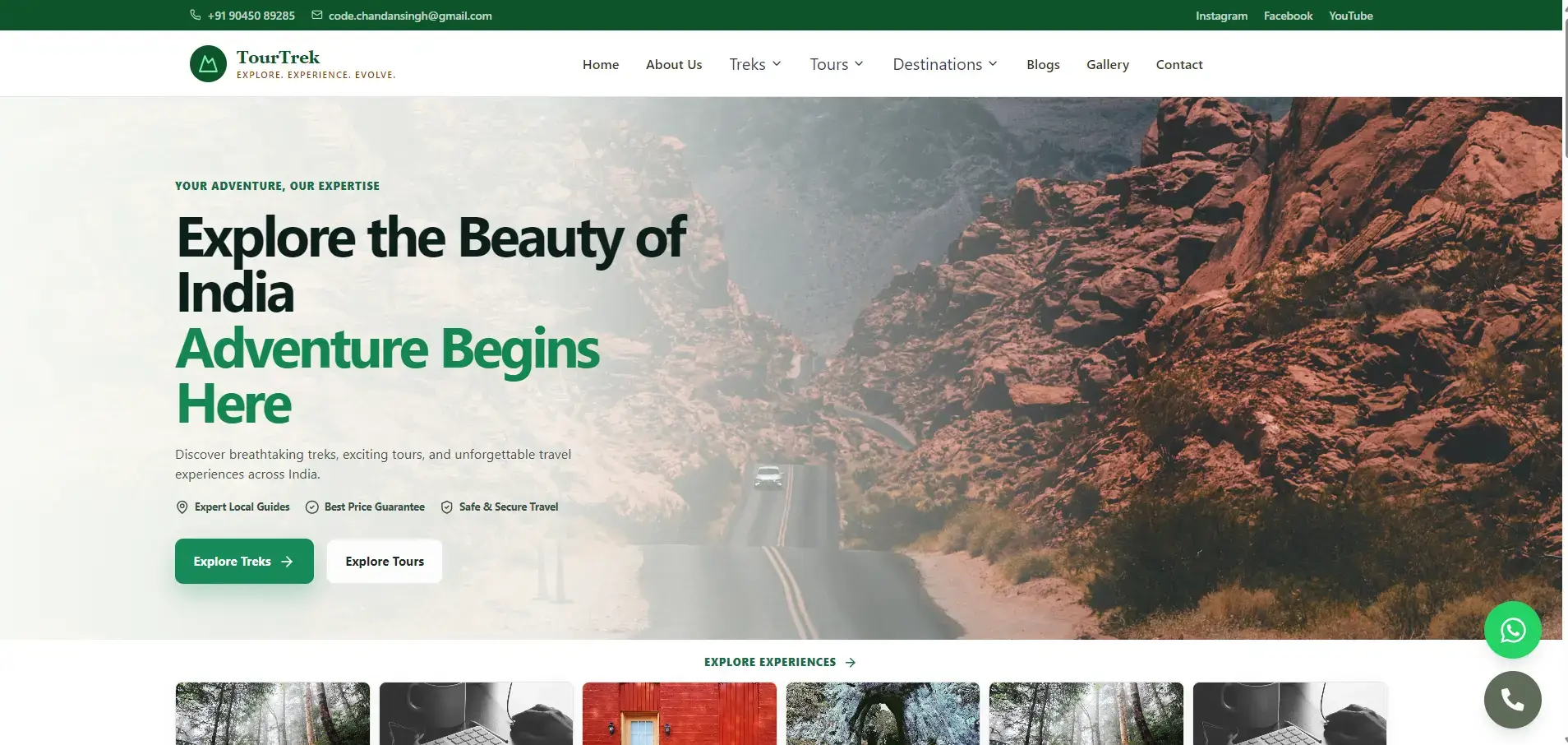Screen dimensions: 1568x745
Task: Click the 'Expert Local Guides' text
Action: pos(242,507)
